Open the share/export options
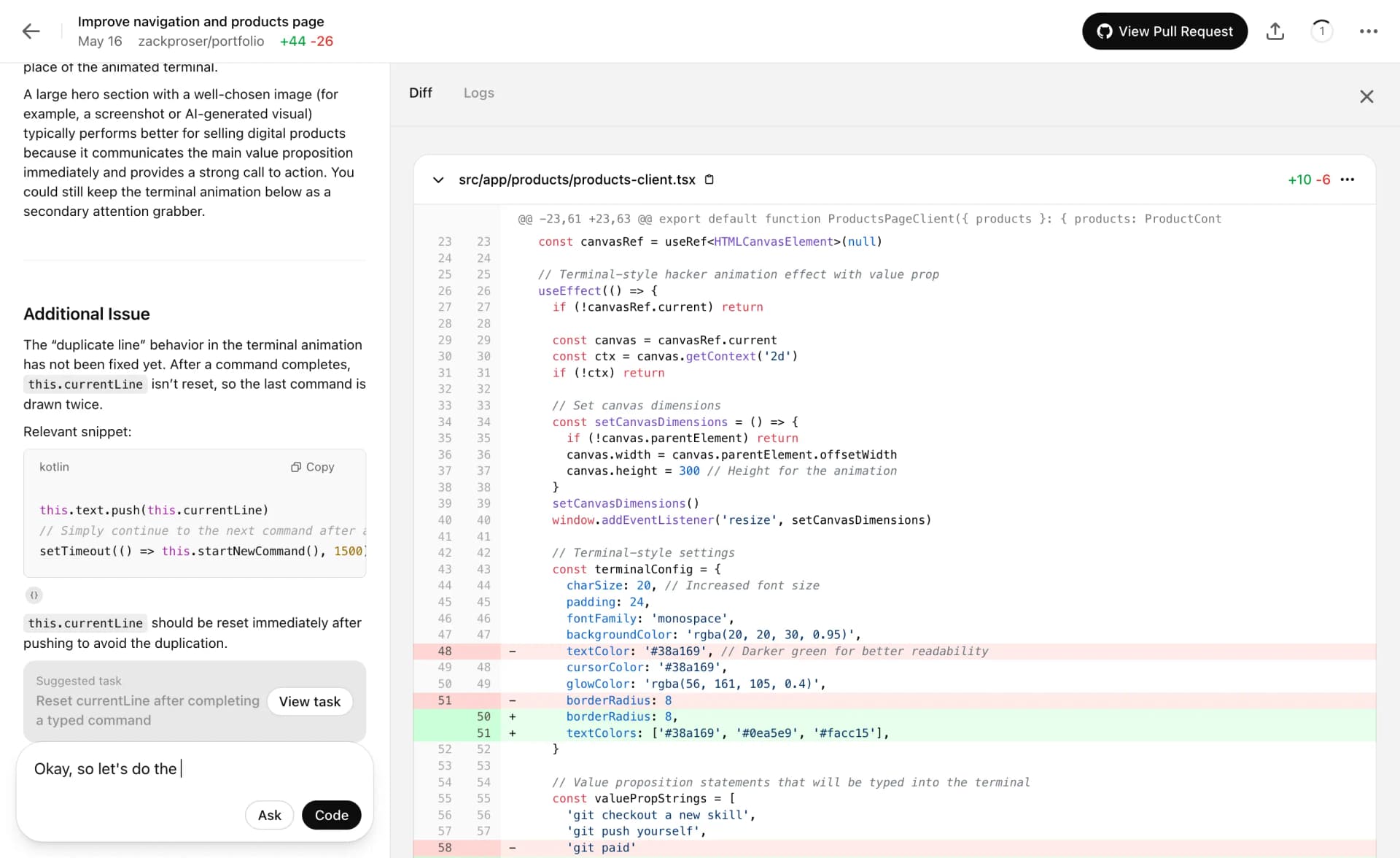 1275,31
